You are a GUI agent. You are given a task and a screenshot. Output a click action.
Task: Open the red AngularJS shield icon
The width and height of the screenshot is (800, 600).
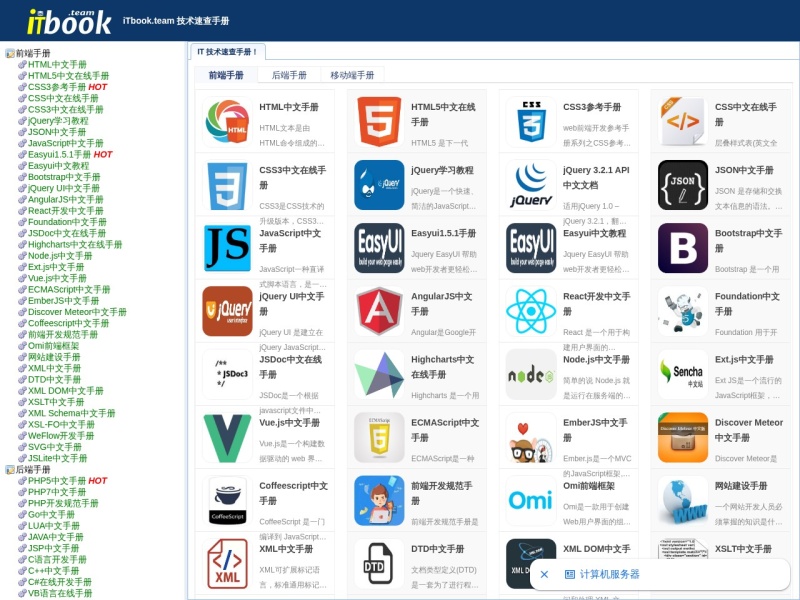pos(379,311)
